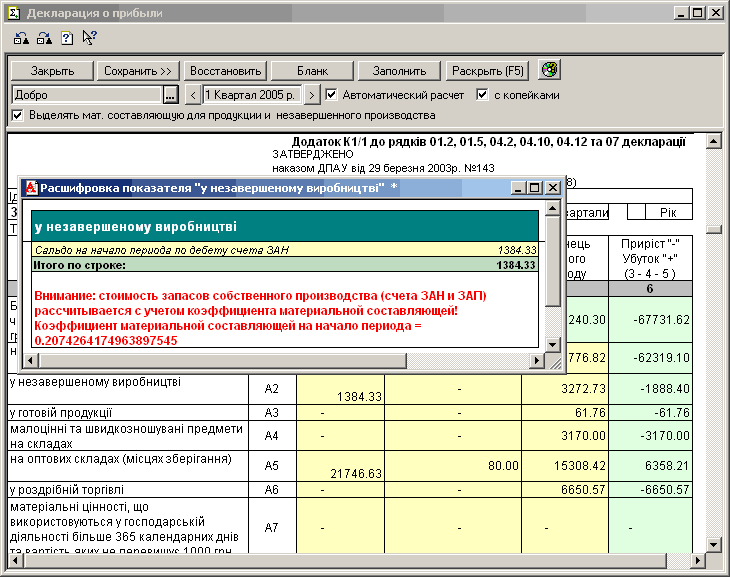Click the main form horizontal scrollbar thumb

tap(345, 560)
